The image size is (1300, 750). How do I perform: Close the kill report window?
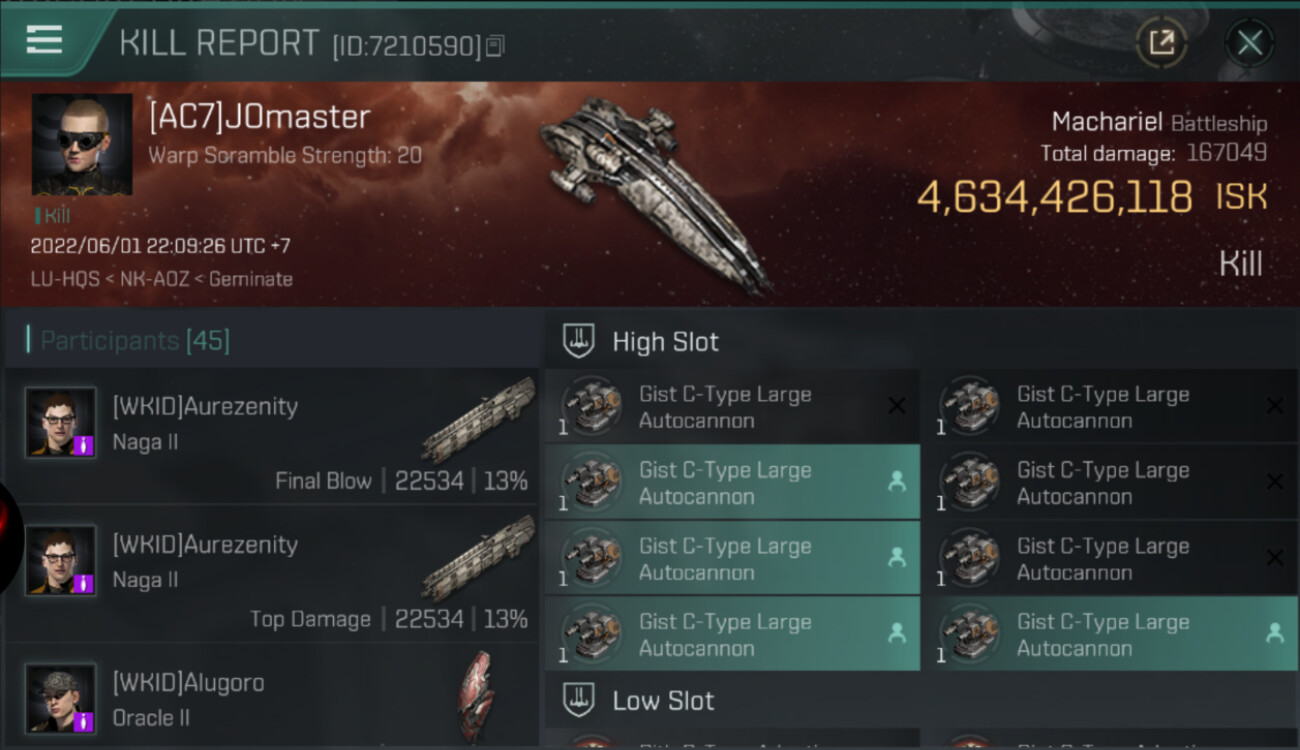point(1249,43)
